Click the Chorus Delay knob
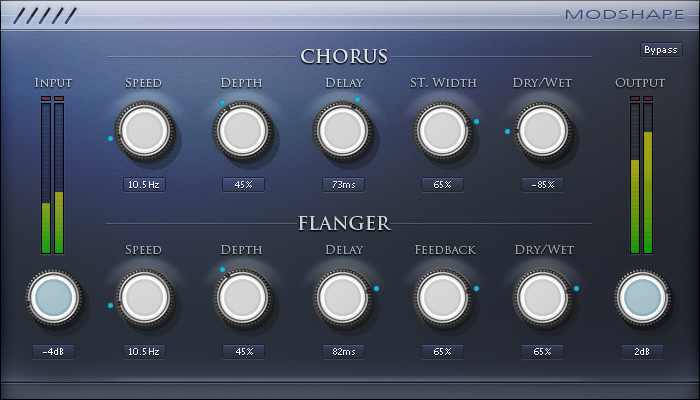 pos(343,130)
